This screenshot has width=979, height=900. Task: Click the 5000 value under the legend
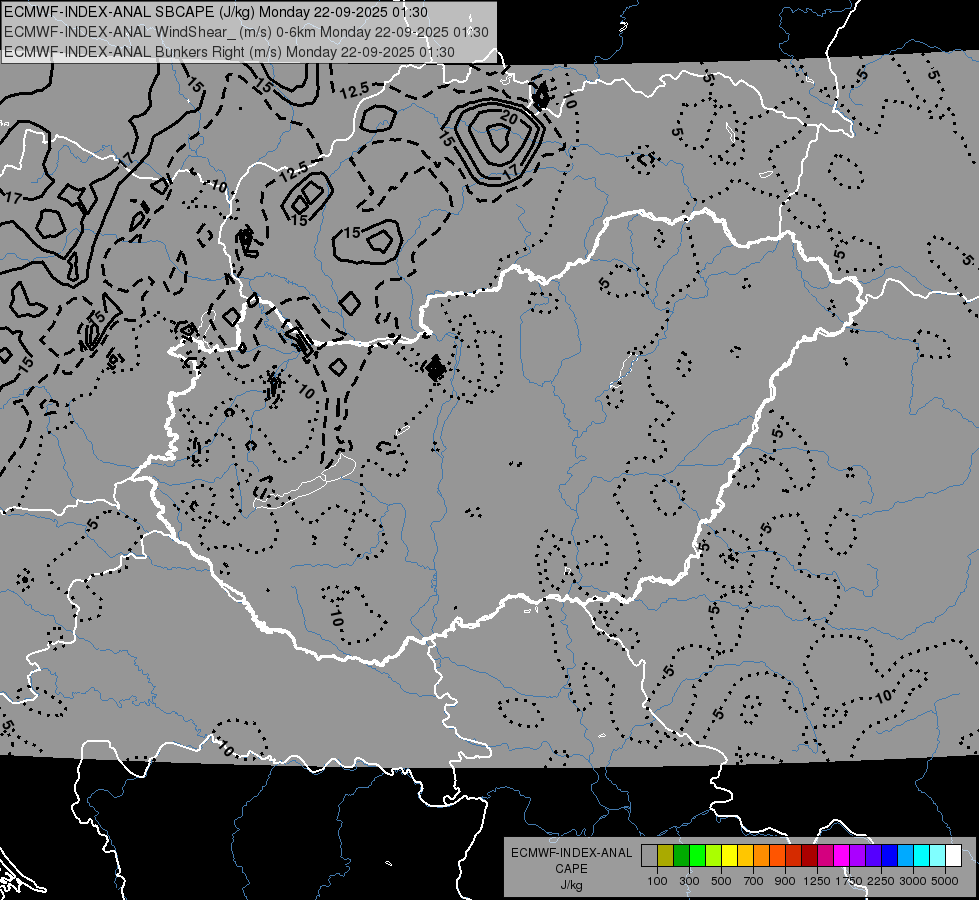pyautogui.click(x=945, y=881)
